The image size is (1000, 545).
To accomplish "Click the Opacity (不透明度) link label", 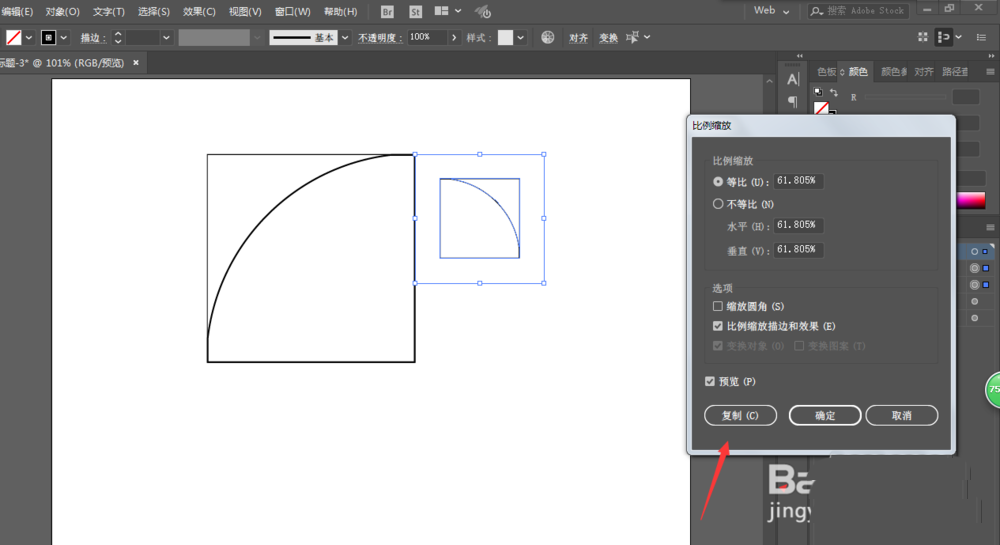I will [x=380, y=38].
